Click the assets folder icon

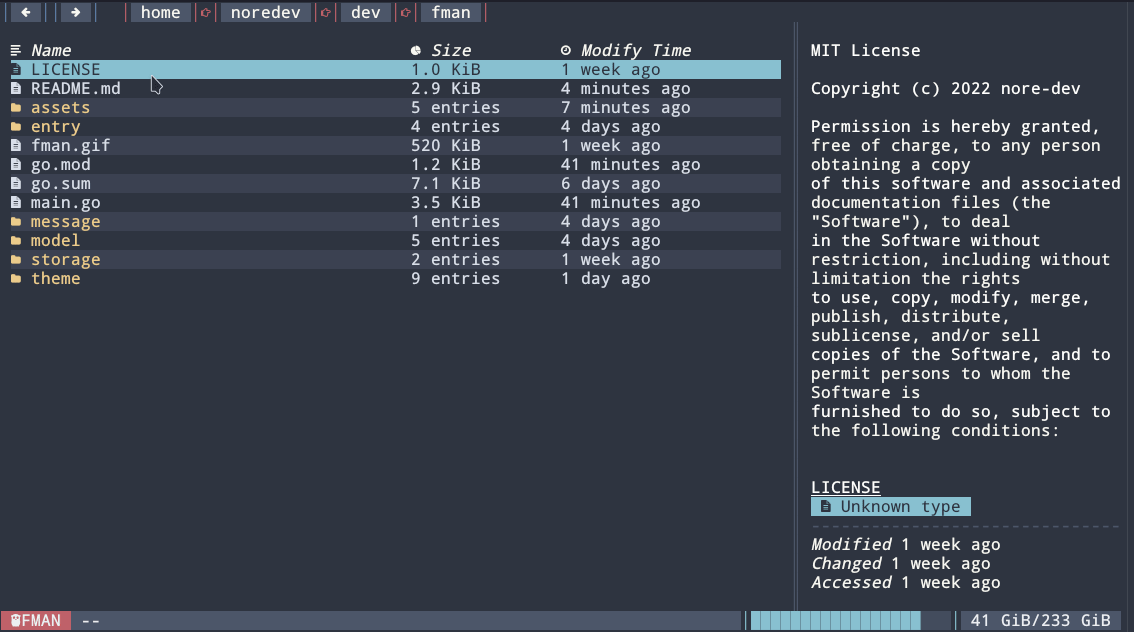tap(16, 108)
